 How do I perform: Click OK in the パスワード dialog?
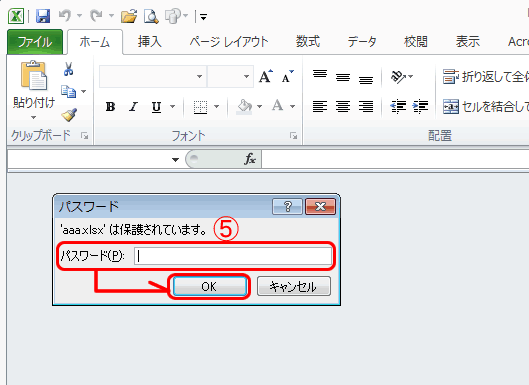coord(210,286)
